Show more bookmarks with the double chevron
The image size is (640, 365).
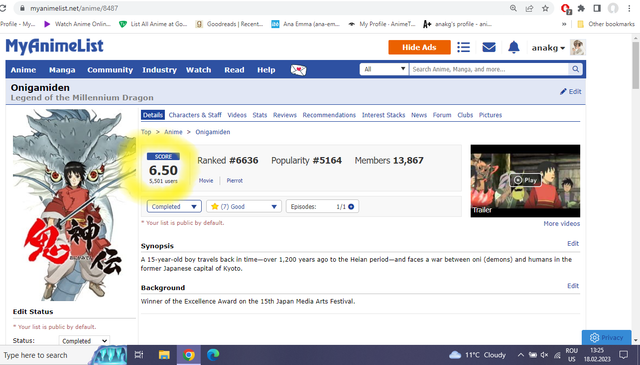click(x=564, y=24)
